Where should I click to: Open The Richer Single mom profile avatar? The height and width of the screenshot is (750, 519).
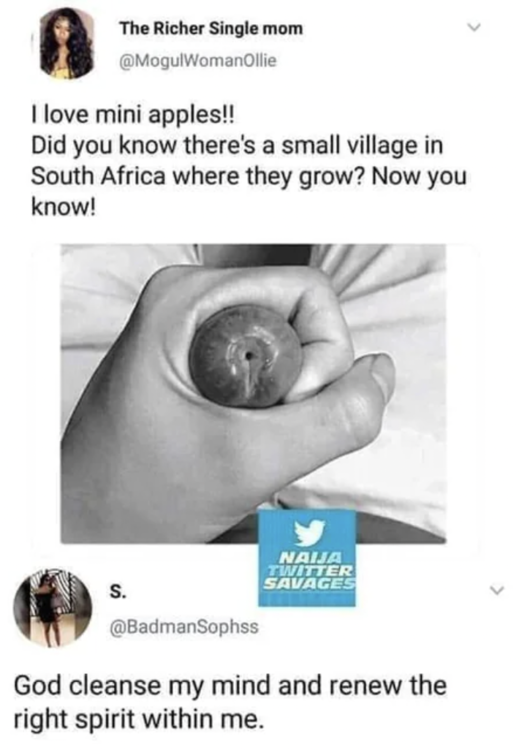coord(66,44)
